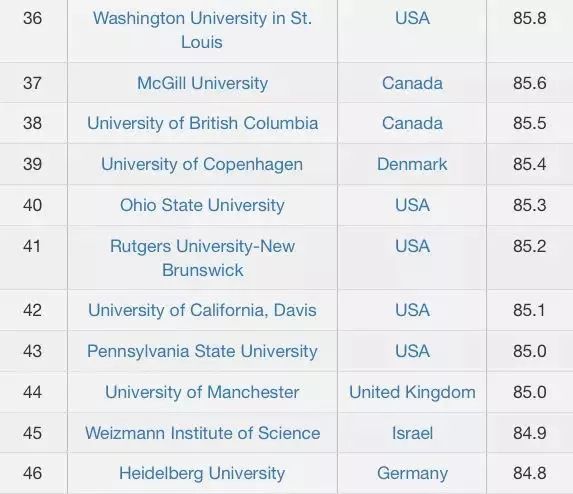Open Pennsylvania State University link
The image size is (573, 494).
pos(202,351)
